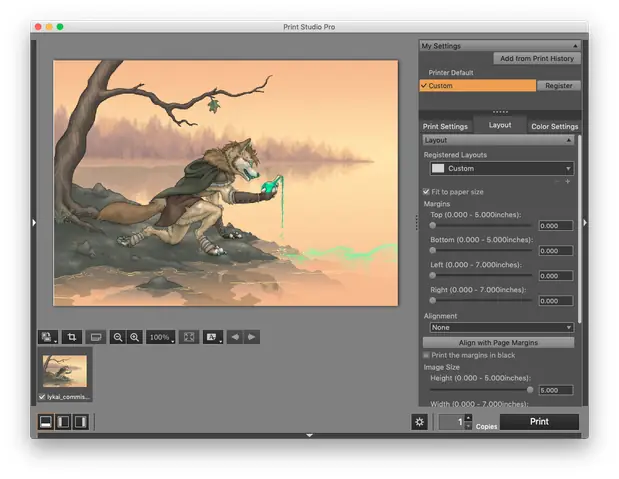619x479 pixels.
Task: Click the Bottom margin value field
Action: pos(556,251)
